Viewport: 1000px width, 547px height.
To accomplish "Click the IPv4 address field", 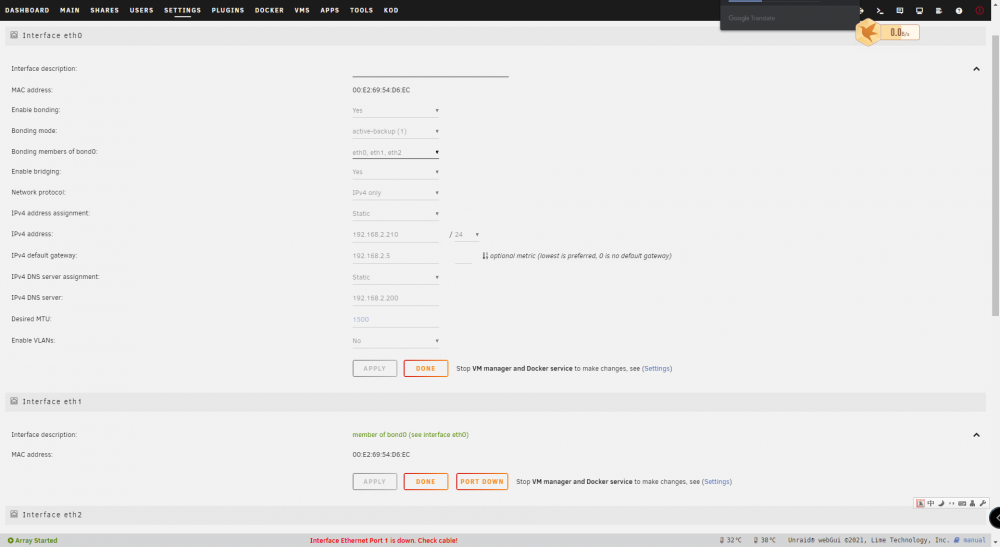I will click(x=395, y=235).
